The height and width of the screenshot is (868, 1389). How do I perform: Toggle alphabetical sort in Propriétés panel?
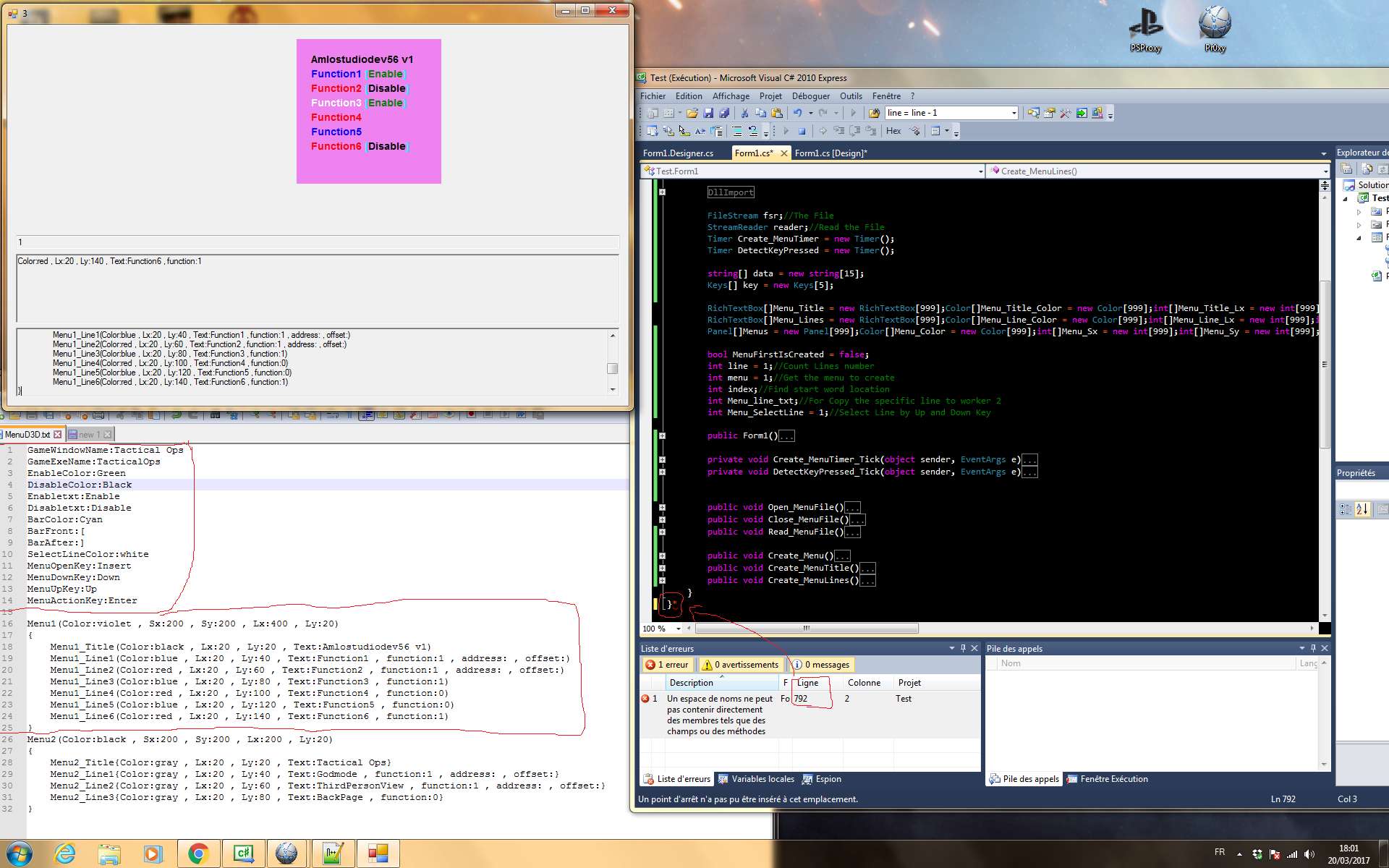(x=1362, y=509)
